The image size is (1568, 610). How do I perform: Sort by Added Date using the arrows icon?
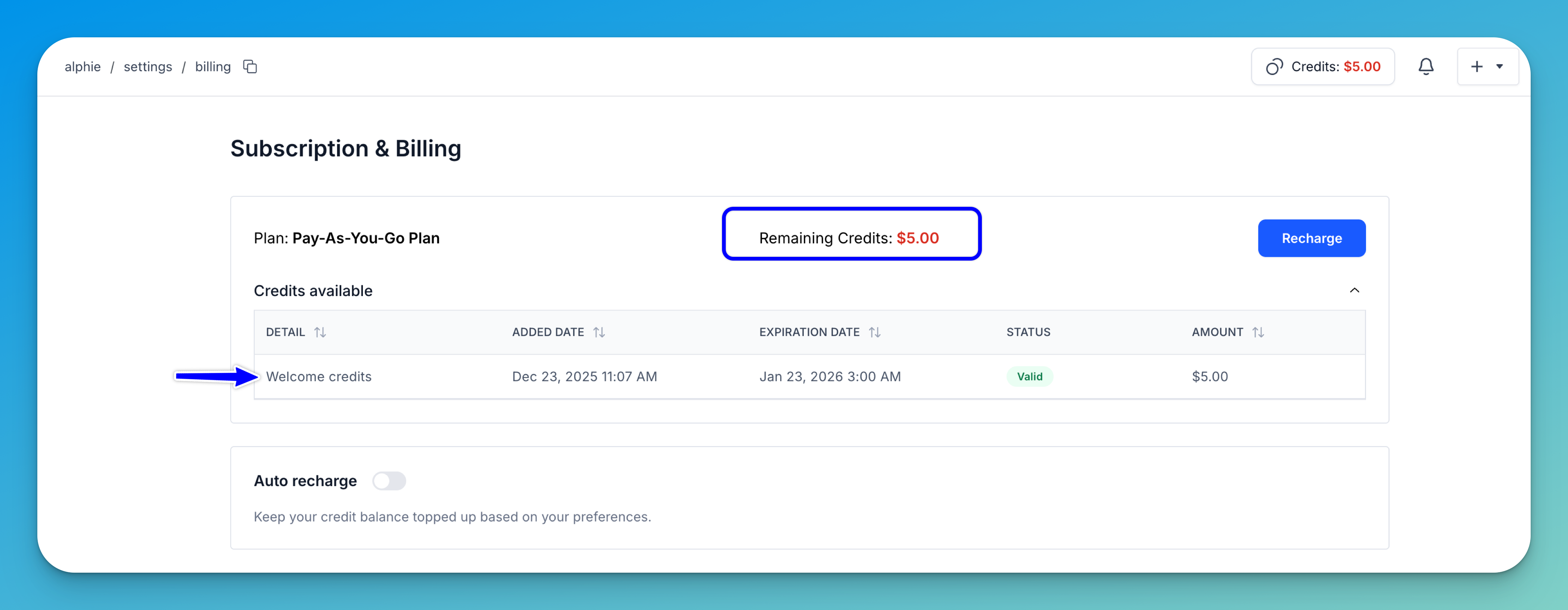pos(599,332)
